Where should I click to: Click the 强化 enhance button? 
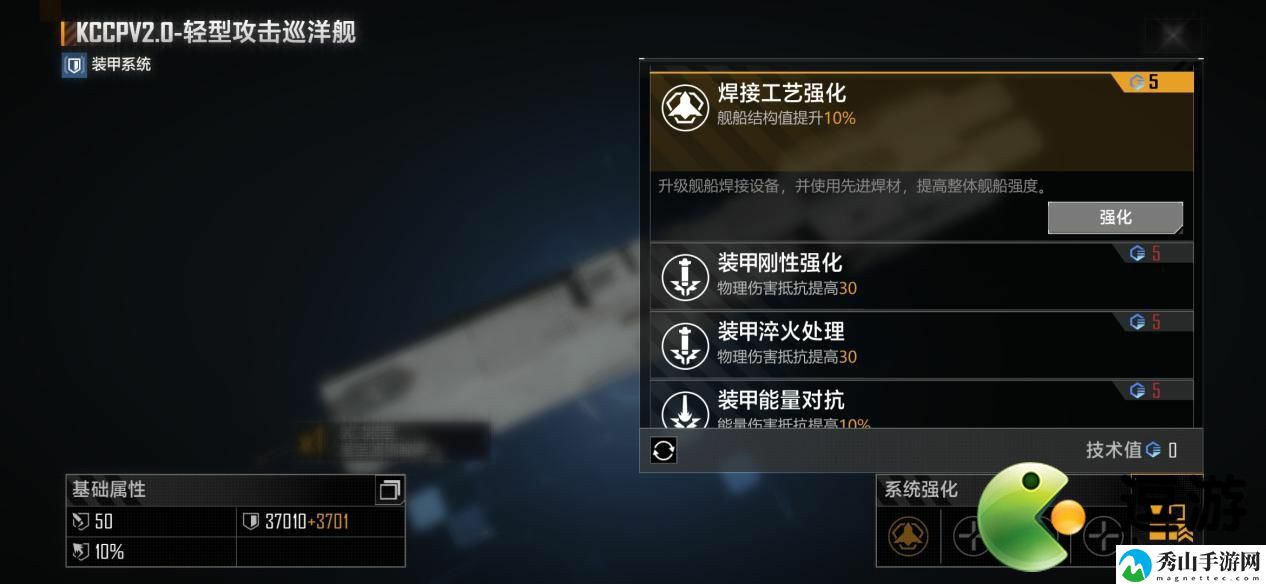coord(1115,217)
